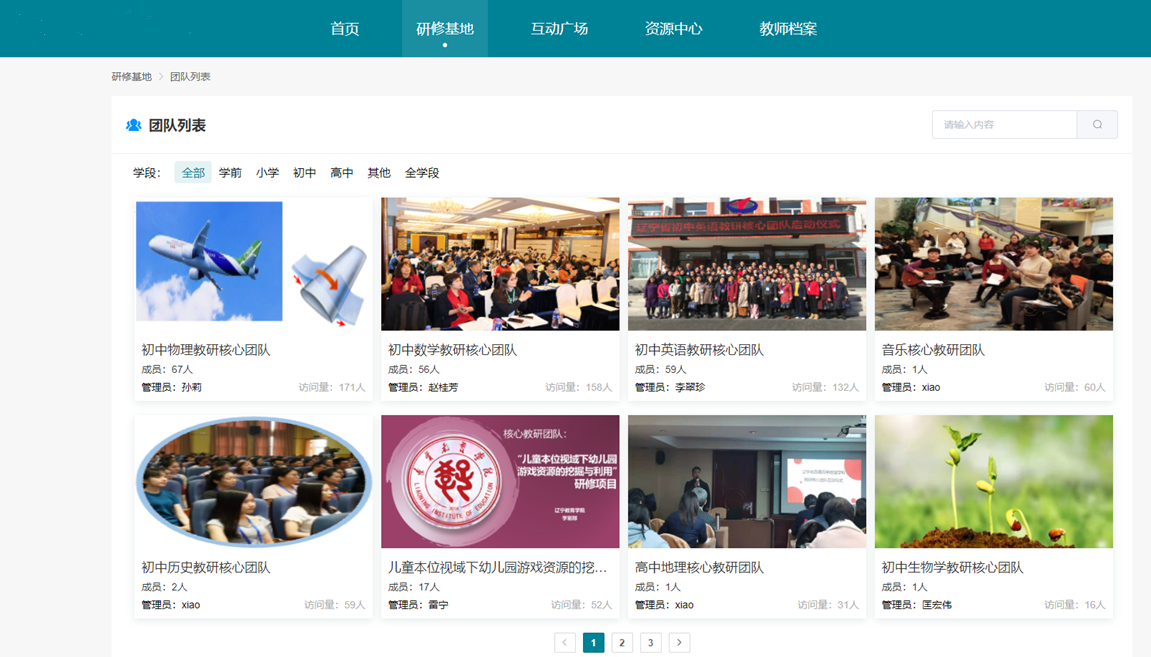The height and width of the screenshot is (657, 1151).
Task: Filter teams by 全学段
Action: pos(422,173)
